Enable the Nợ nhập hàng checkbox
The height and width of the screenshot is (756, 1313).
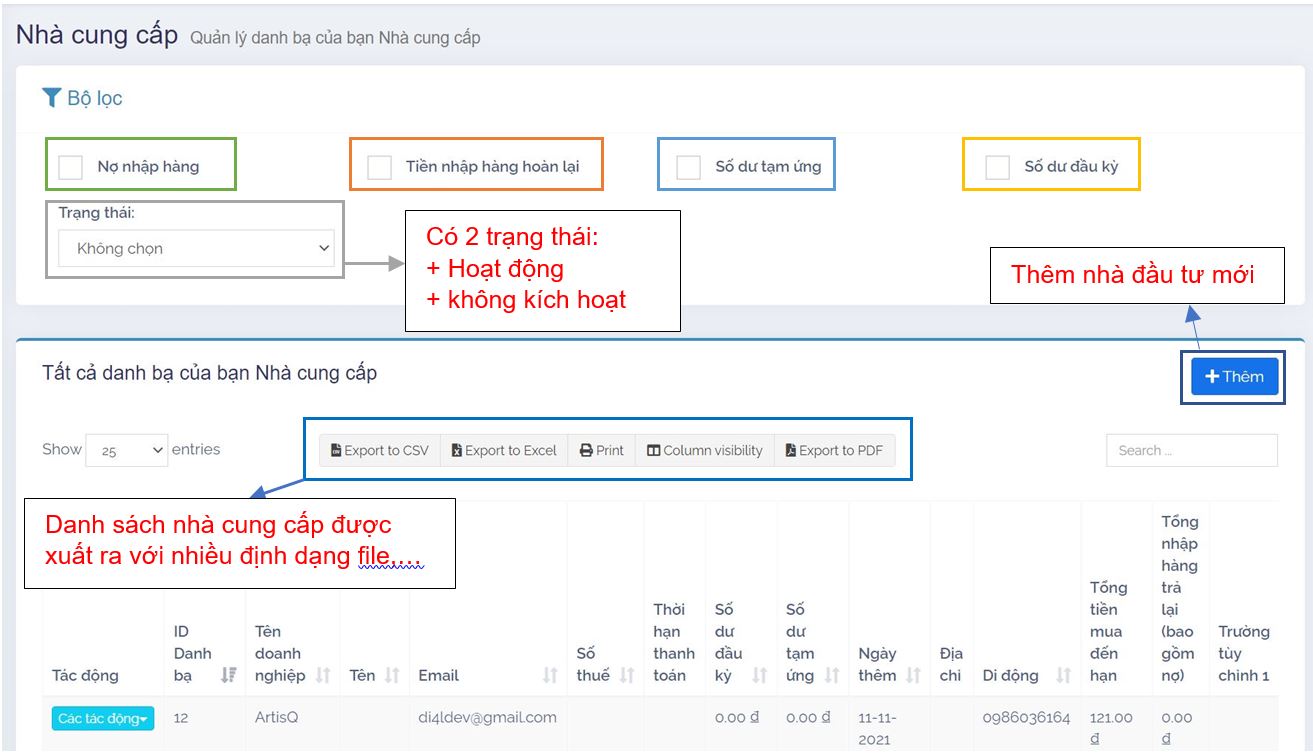(70, 167)
